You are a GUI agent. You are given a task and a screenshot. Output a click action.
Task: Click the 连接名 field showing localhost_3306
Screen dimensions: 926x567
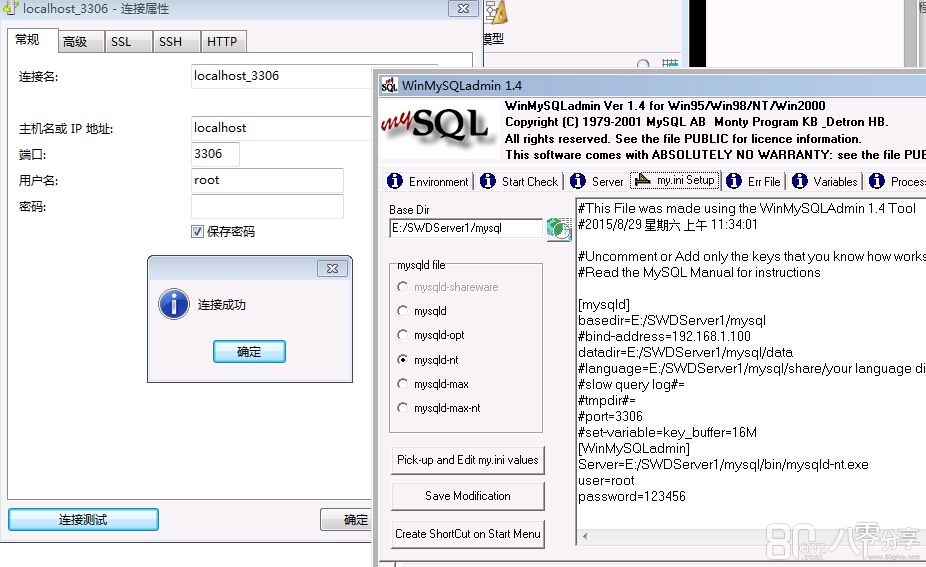[x=282, y=76]
